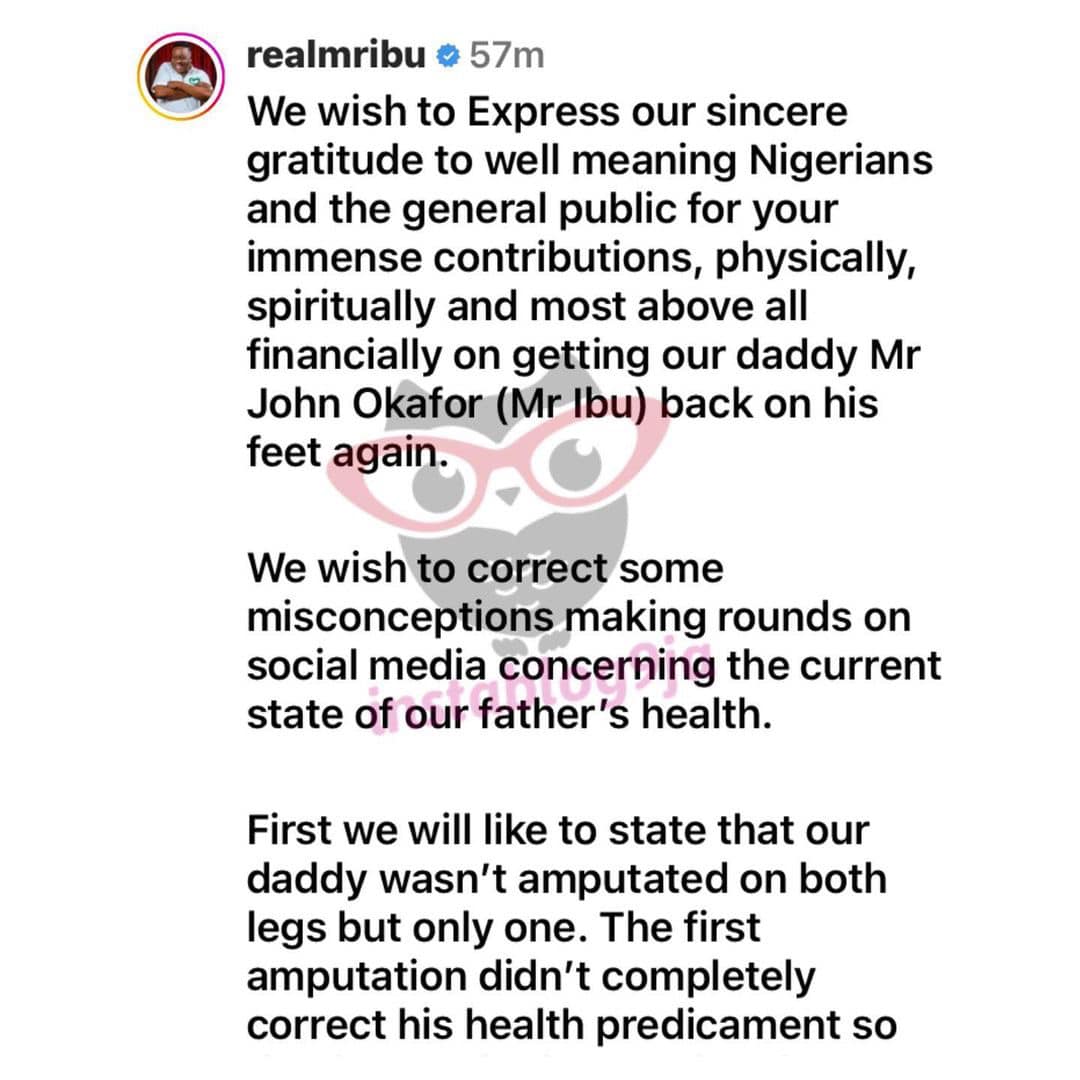Click the blue verified badge
This screenshot has height=1080, width=1080.
tap(448, 56)
